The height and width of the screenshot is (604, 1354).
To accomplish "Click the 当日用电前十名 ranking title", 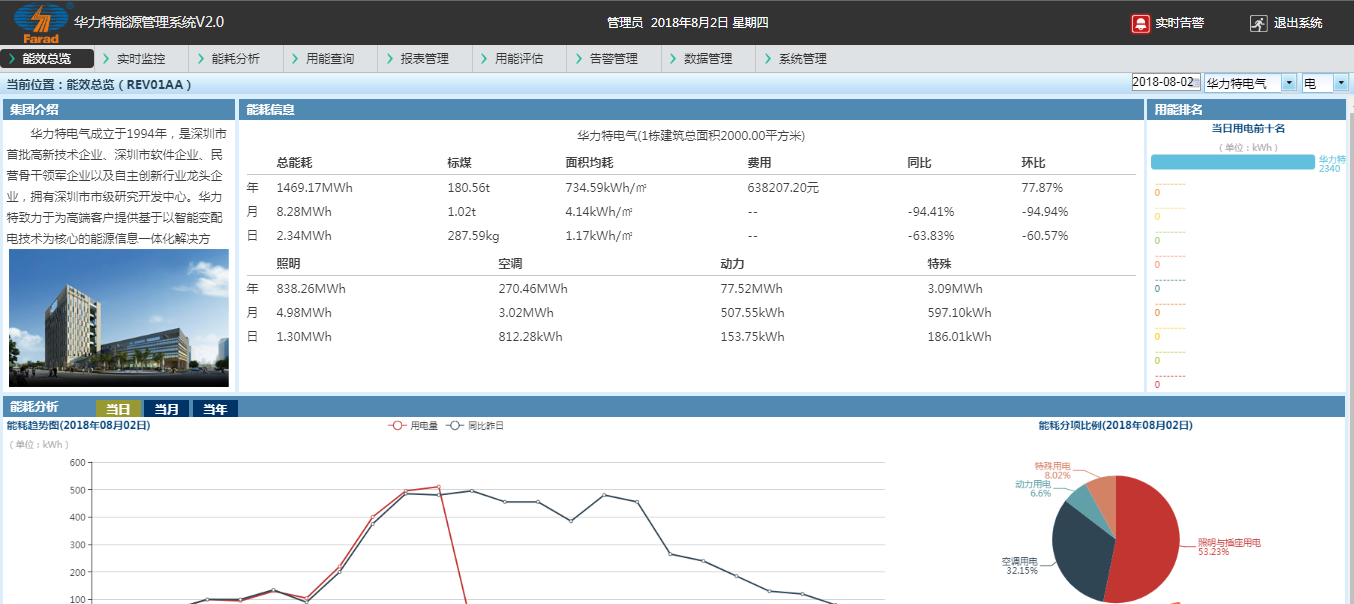I will coord(1248,128).
